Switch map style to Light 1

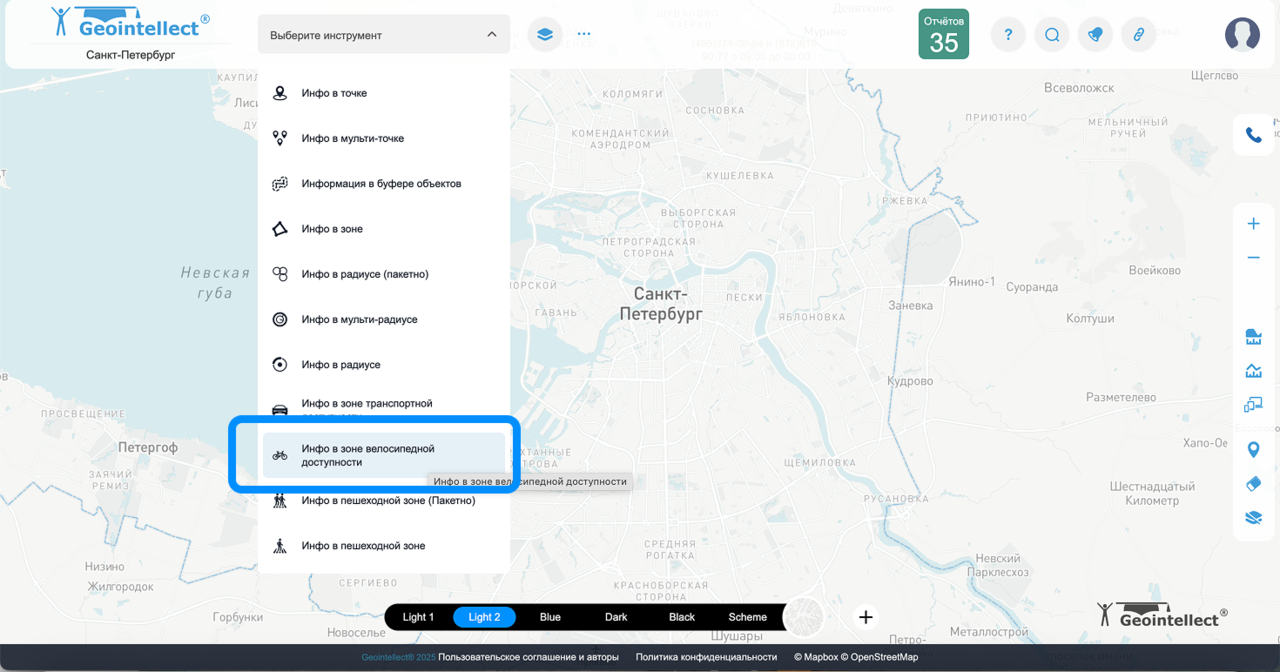[x=418, y=617]
